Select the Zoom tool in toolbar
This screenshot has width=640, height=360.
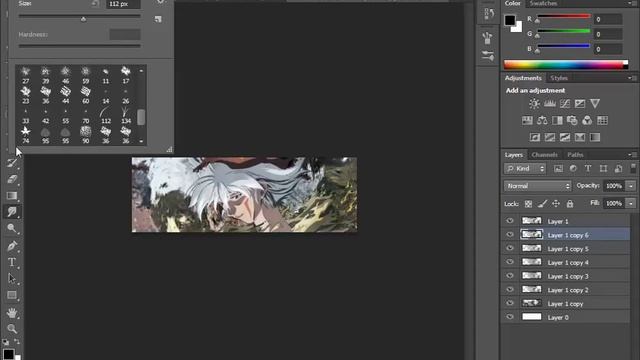(12, 329)
